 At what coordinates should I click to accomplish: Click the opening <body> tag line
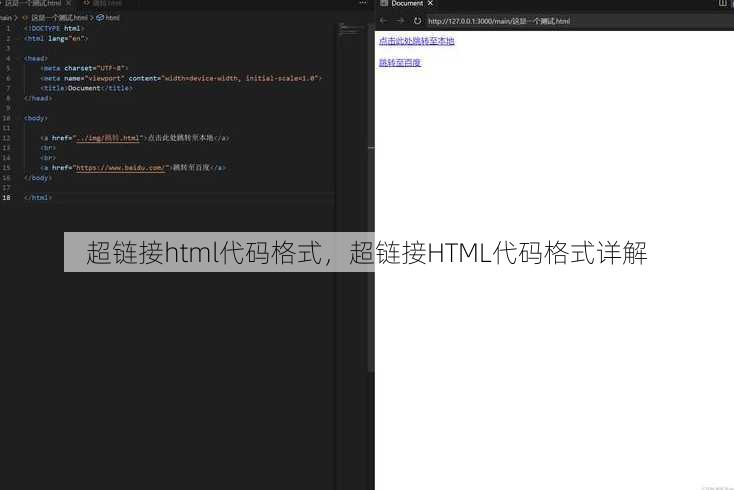pos(36,118)
